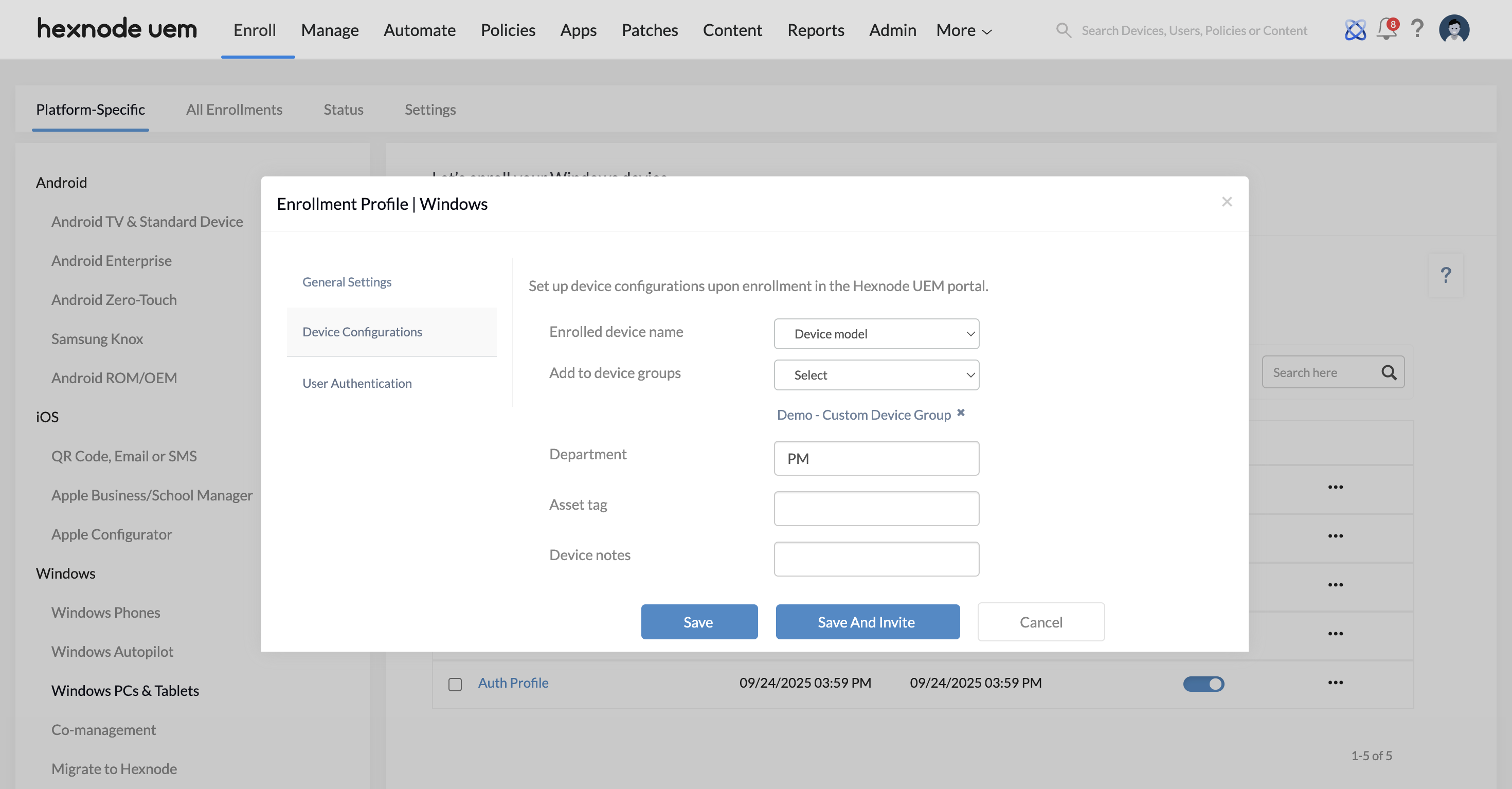Expand the Enrolled device name dropdown

click(876, 333)
